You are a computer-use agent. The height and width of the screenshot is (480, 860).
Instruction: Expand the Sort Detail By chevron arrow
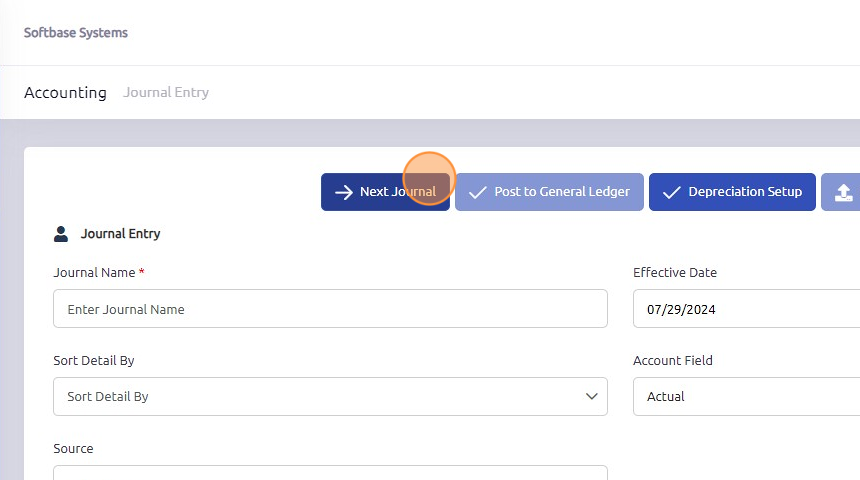tap(591, 396)
